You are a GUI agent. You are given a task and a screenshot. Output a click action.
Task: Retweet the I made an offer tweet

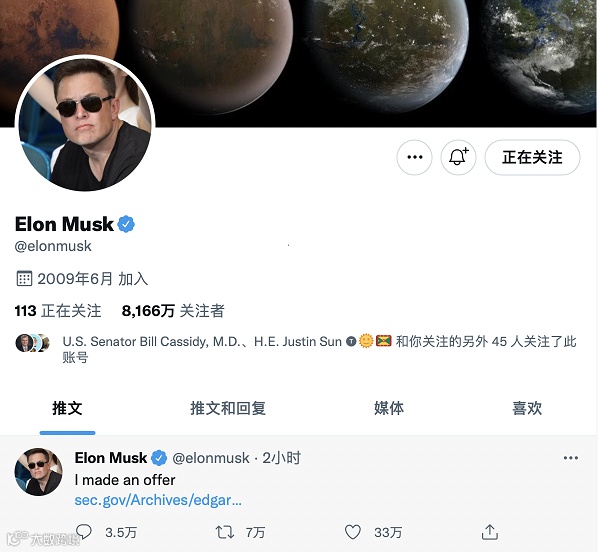[x=225, y=532]
